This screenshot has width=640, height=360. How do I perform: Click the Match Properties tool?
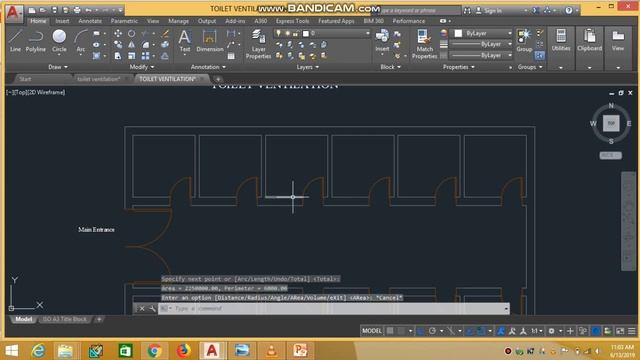point(424,44)
